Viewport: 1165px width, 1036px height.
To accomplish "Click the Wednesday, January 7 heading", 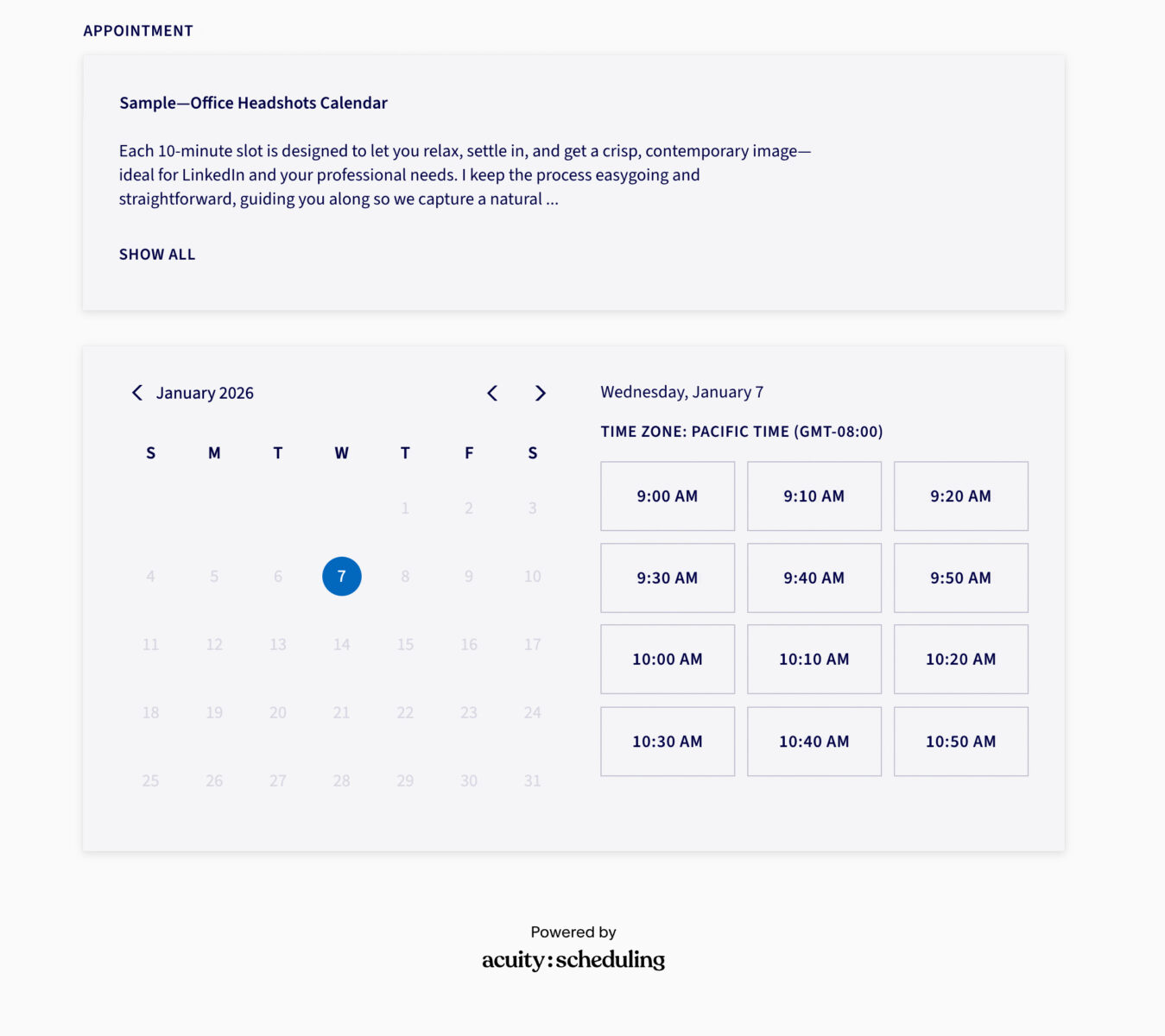I will point(682,391).
